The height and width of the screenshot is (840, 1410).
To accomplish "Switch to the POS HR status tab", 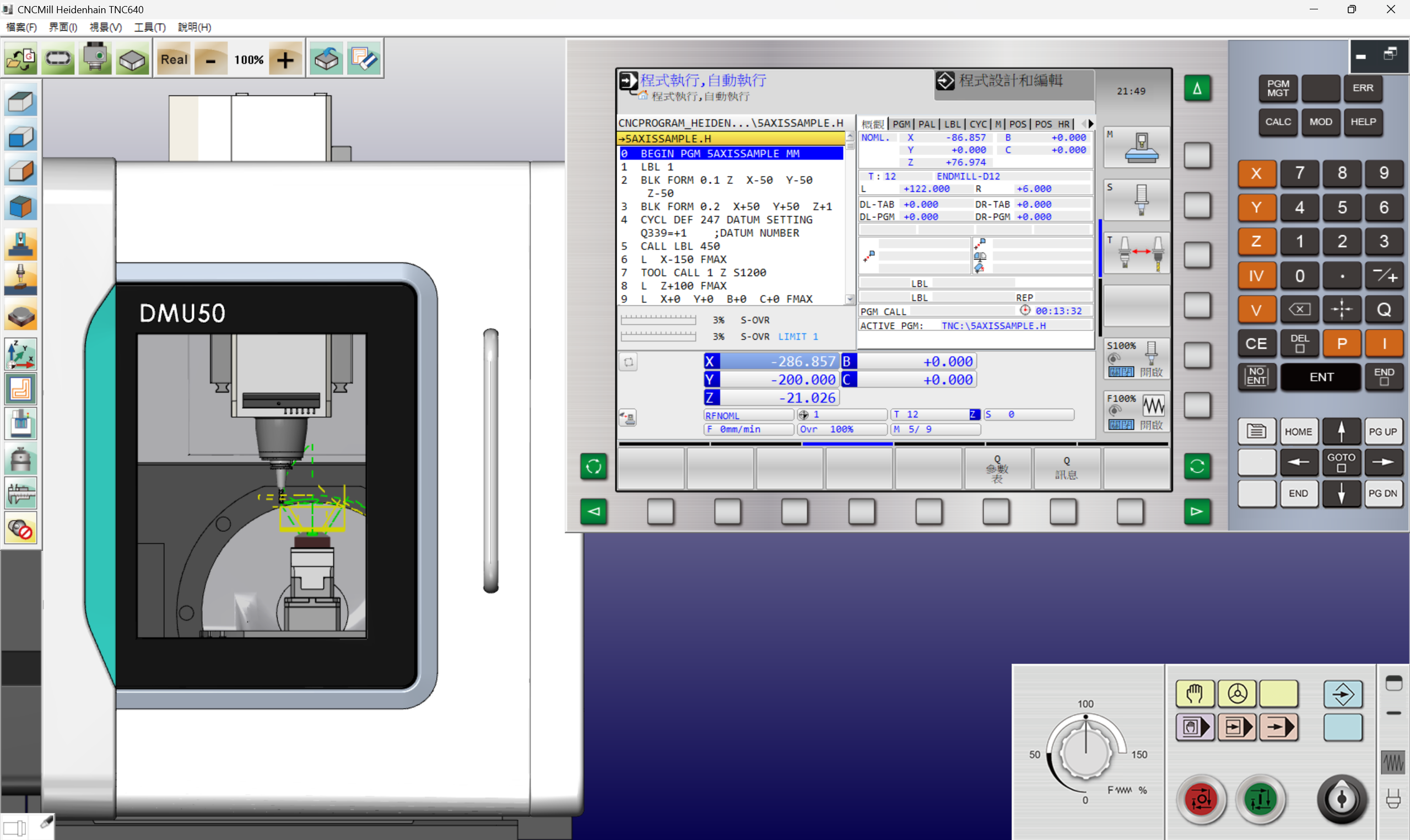I will tap(1052, 124).
